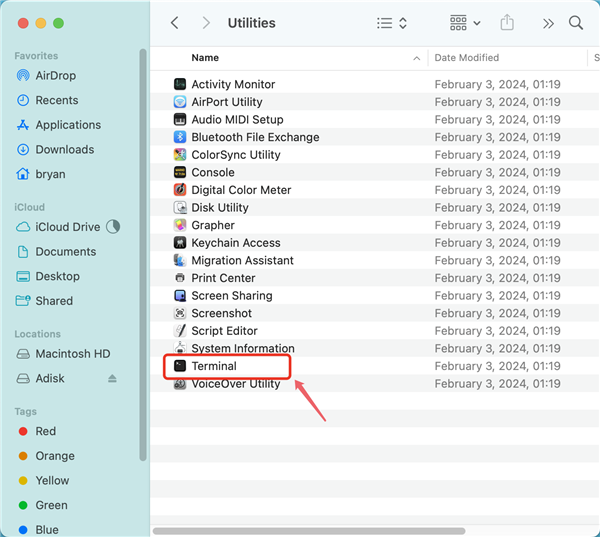600x537 pixels.
Task: Eject the Adisk volume
Action: click(112, 379)
